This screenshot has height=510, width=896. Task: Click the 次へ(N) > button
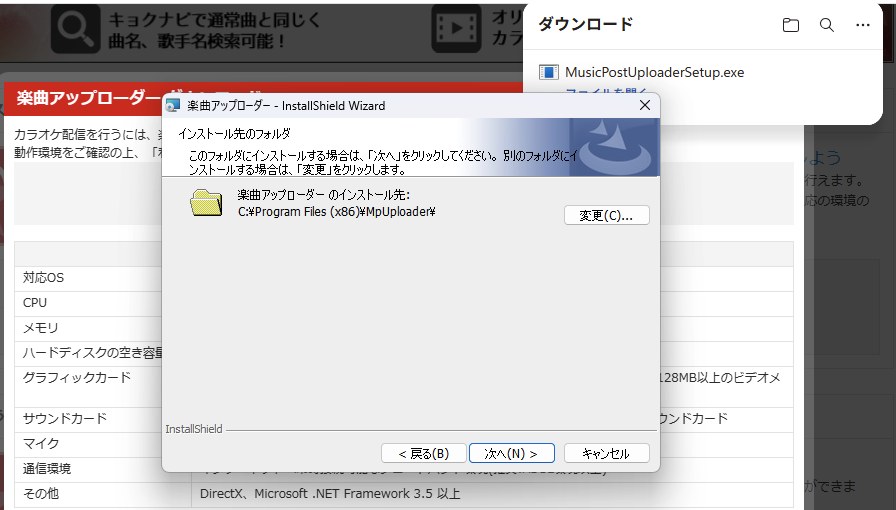tap(511, 453)
